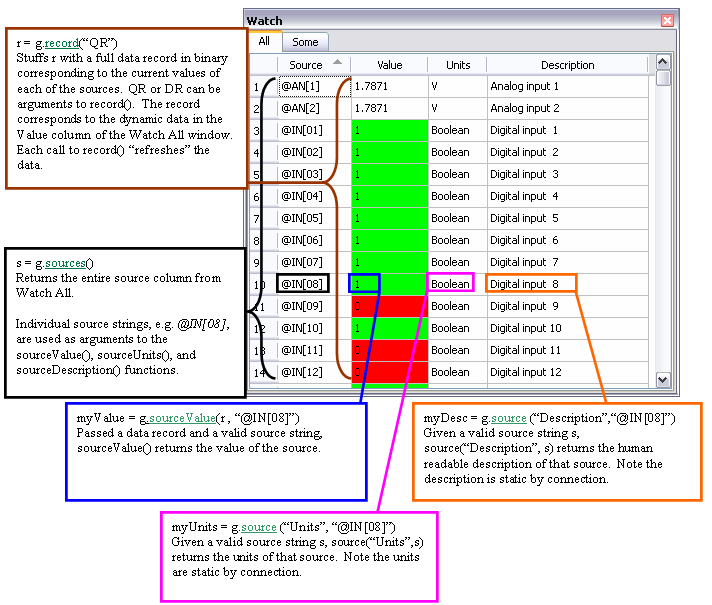The image size is (712, 605).
Task: Click the Units column header
Action: point(458,65)
